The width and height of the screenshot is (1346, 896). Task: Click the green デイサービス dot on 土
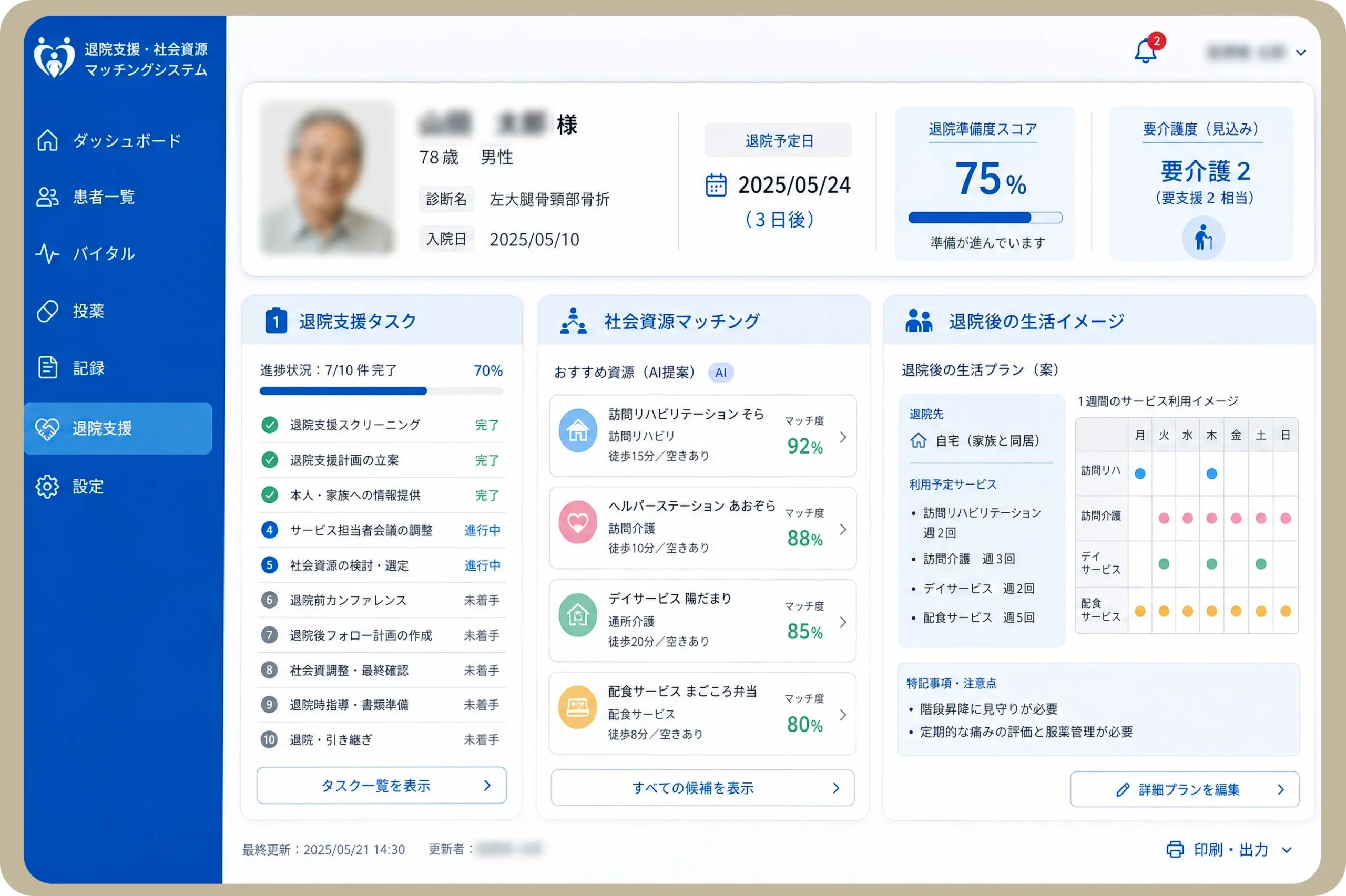[x=1261, y=564]
